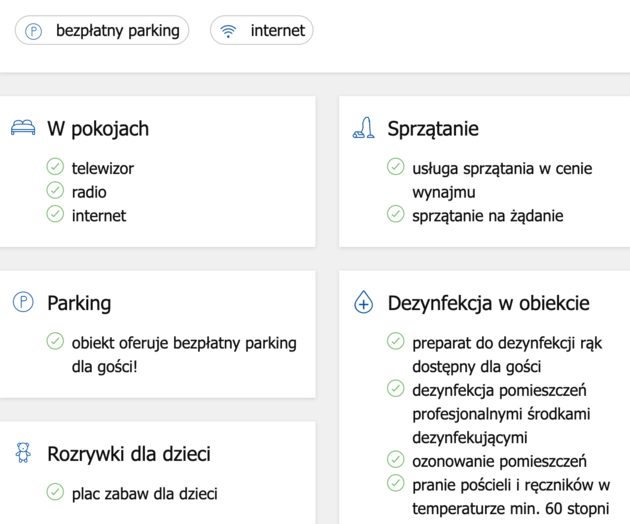Select the internet amenity chip

pyautogui.click(x=262, y=31)
